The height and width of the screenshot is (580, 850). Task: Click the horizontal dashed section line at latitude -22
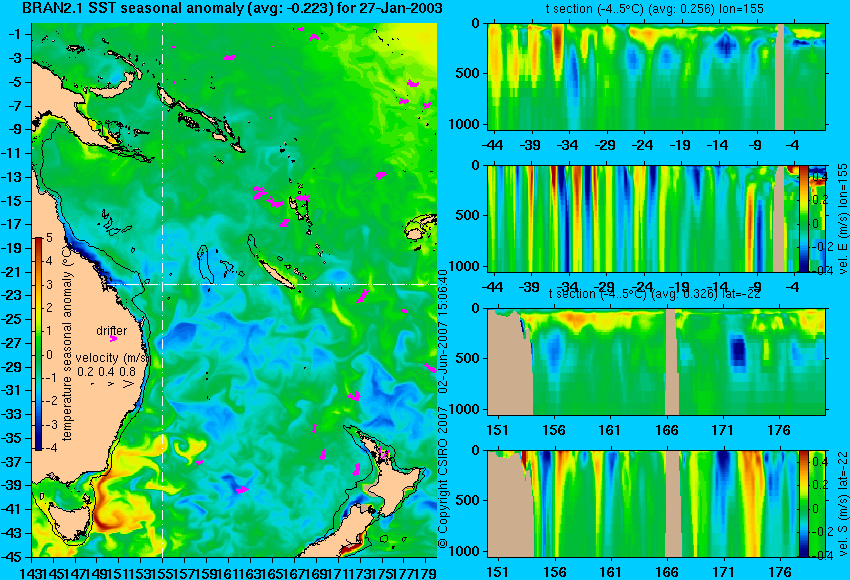pos(271,284)
